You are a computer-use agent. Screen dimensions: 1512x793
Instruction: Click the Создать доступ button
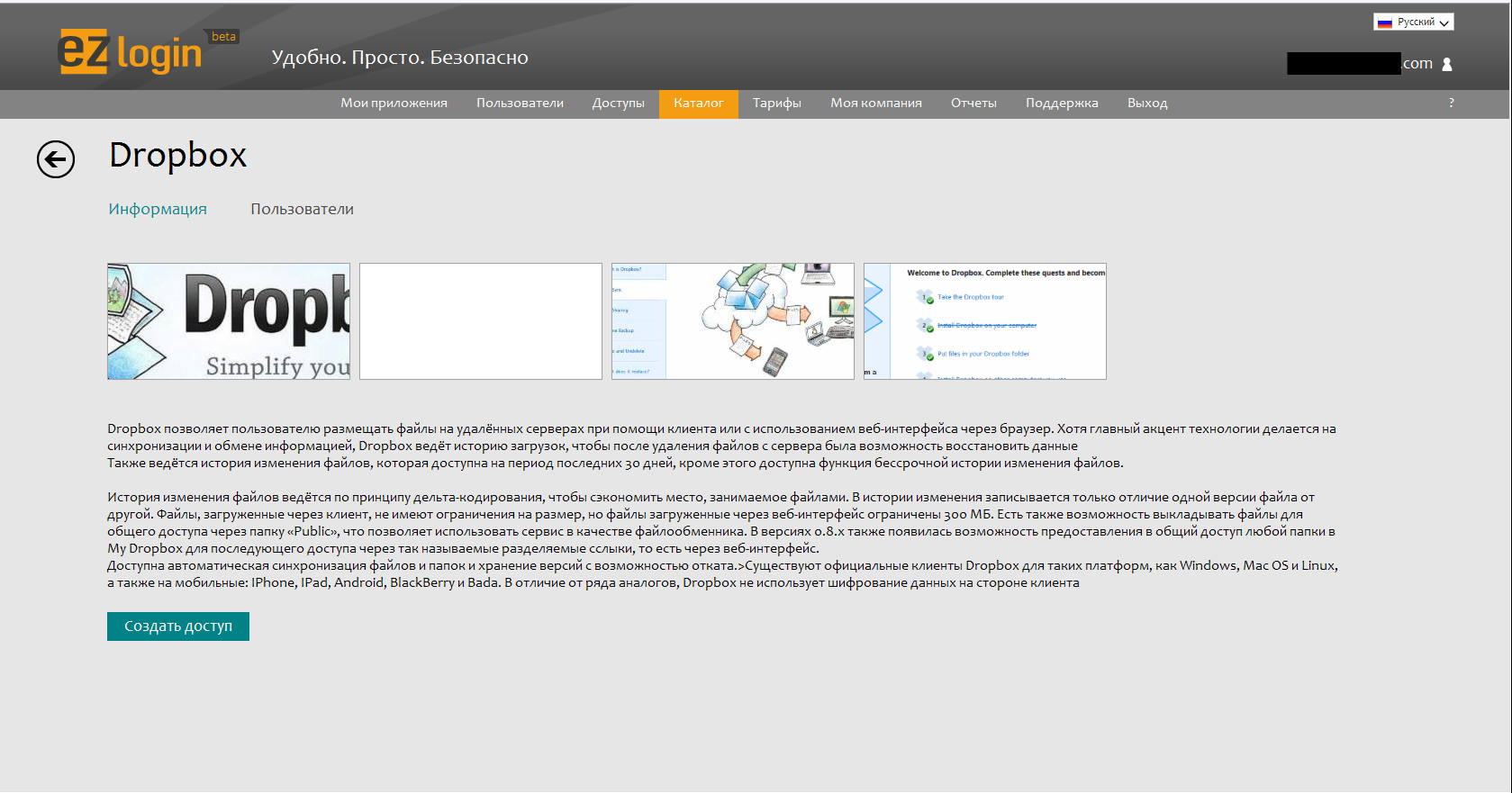pyautogui.click(x=178, y=626)
